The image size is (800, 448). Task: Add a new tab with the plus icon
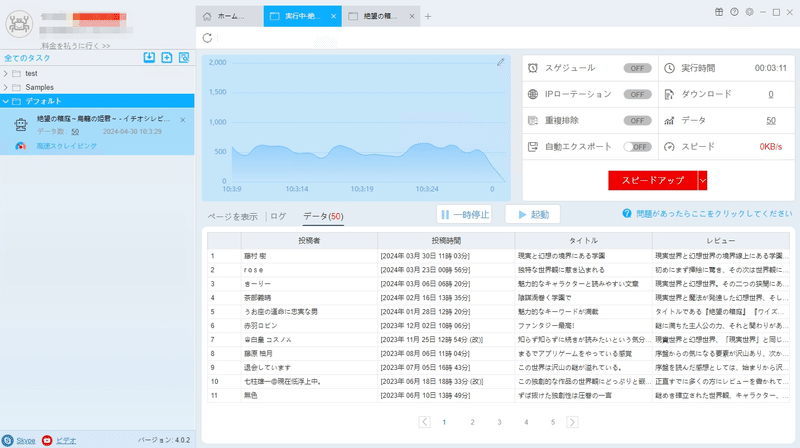(428, 16)
